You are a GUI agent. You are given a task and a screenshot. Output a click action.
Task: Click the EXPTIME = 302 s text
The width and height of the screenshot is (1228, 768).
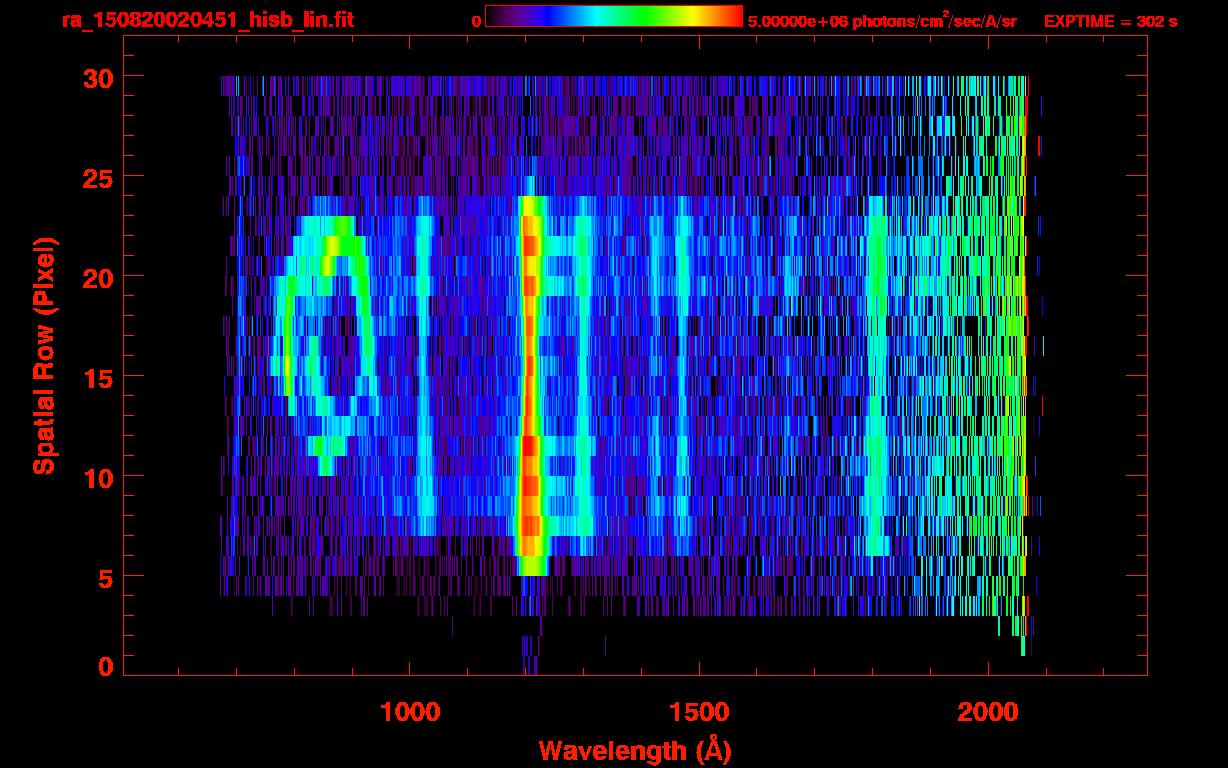tap(1110, 21)
